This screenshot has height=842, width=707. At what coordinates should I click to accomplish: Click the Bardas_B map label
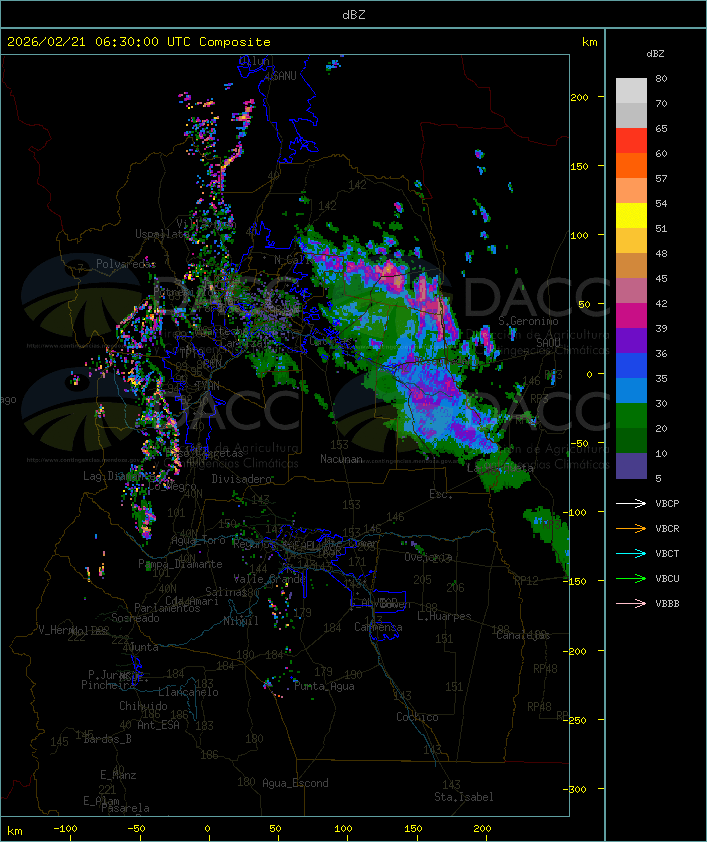(x=108, y=739)
